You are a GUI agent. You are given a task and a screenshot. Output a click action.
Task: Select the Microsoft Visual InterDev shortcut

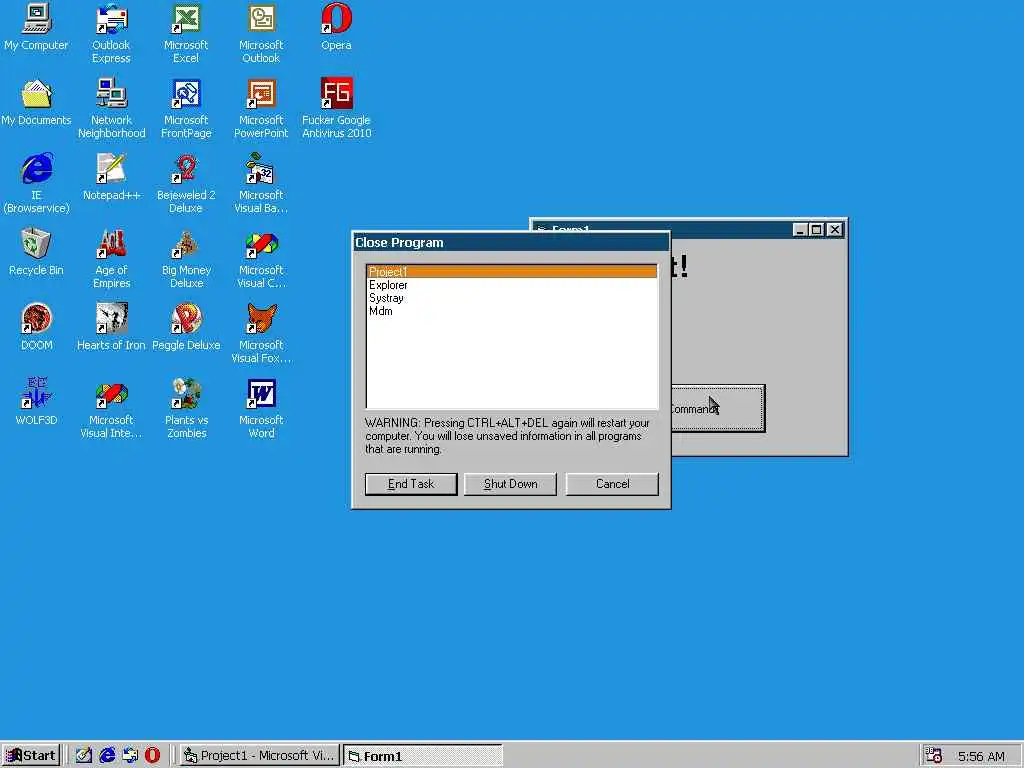[112, 408]
